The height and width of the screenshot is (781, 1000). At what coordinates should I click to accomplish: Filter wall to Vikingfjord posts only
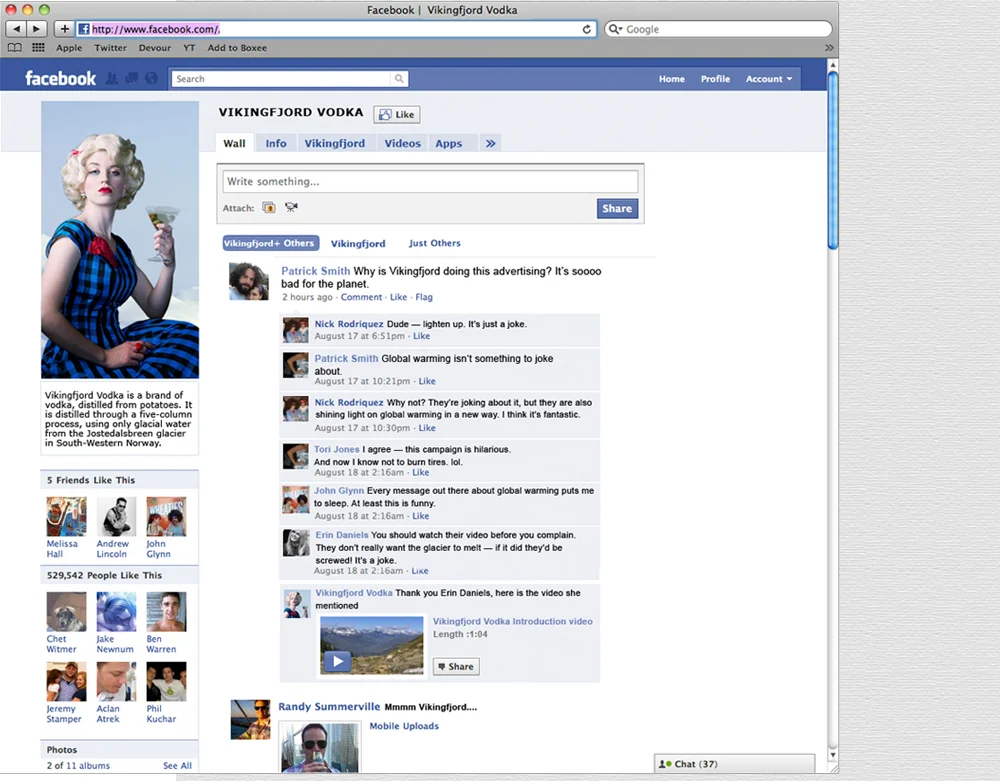click(x=358, y=244)
